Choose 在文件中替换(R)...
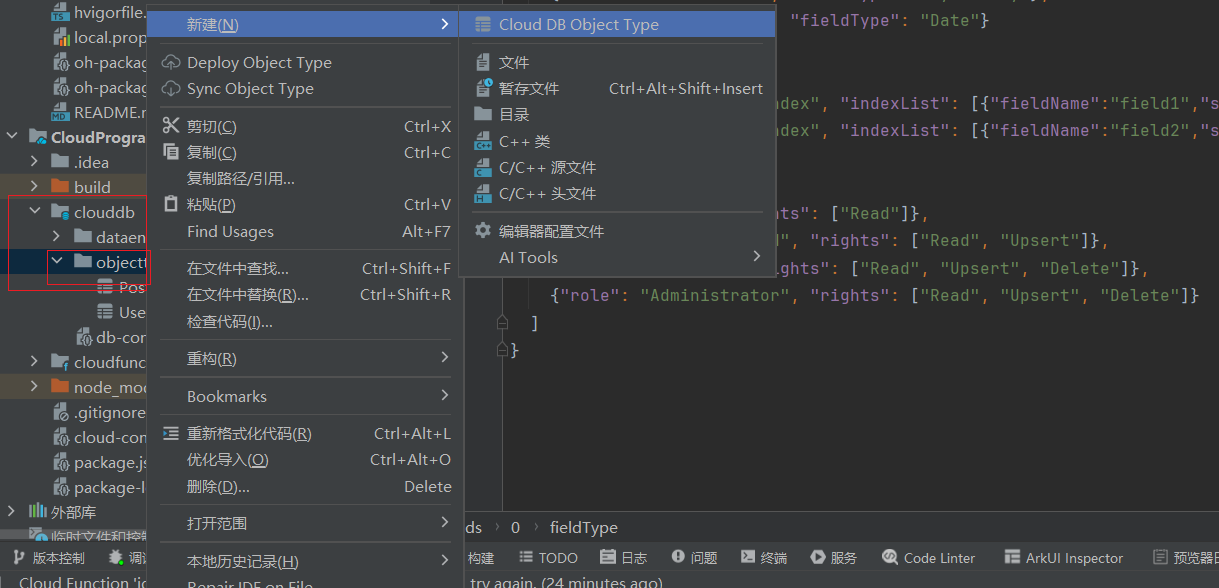 click(x=305, y=295)
